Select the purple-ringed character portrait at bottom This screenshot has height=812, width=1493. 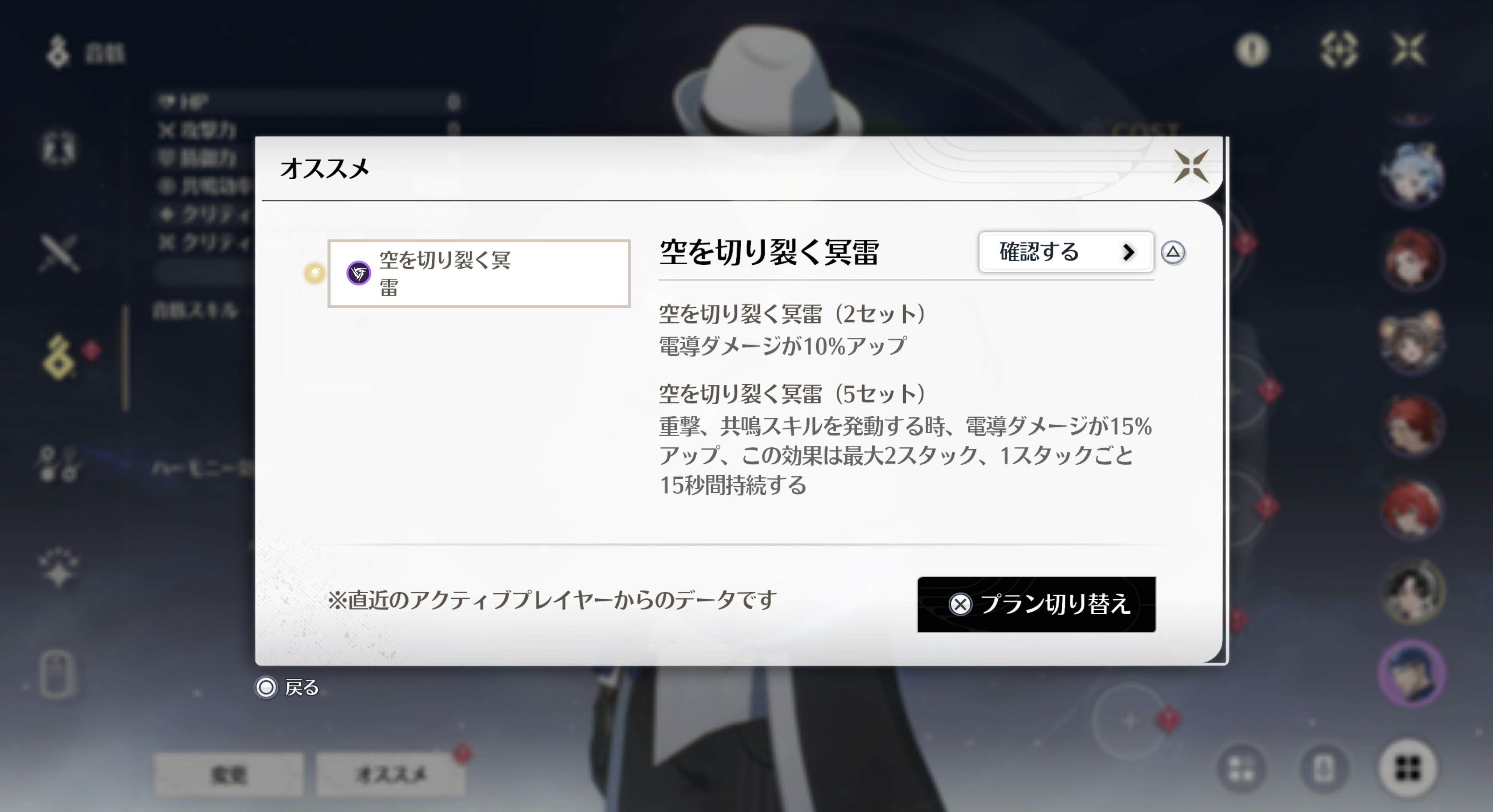coord(1411,673)
